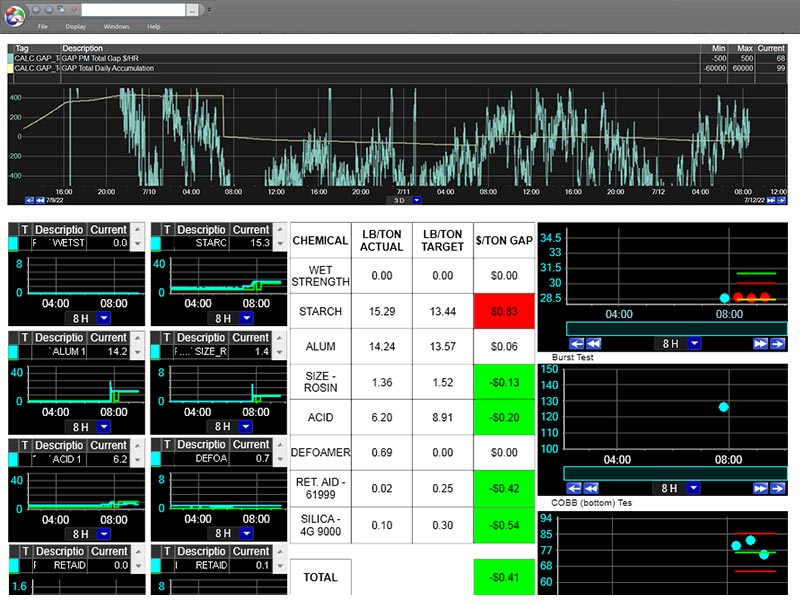Open the 8H dropdown under the WETST trend

coord(104,318)
